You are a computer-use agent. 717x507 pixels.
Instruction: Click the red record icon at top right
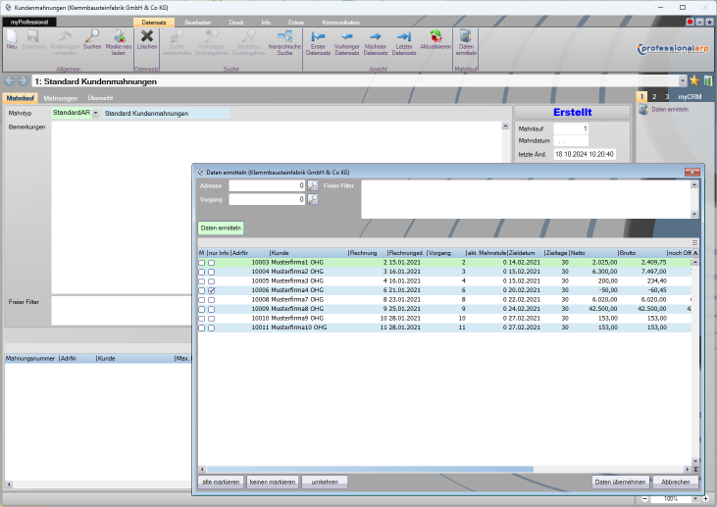click(690, 22)
